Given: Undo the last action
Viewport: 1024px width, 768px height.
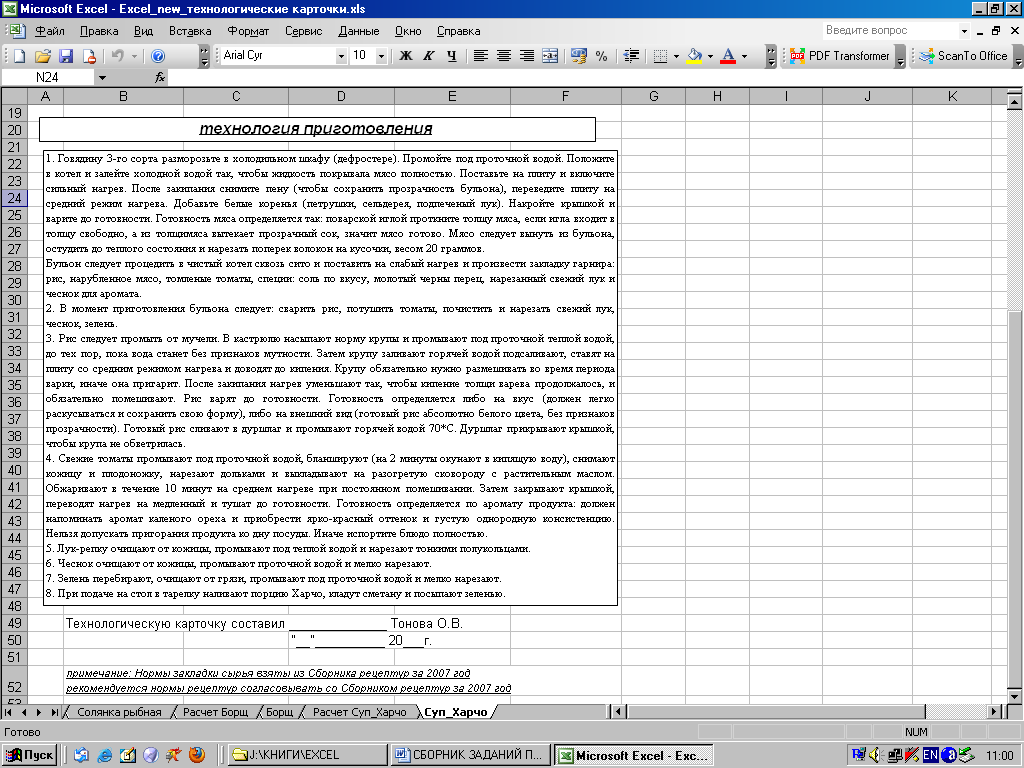Looking at the screenshot, I should click(x=118, y=56).
